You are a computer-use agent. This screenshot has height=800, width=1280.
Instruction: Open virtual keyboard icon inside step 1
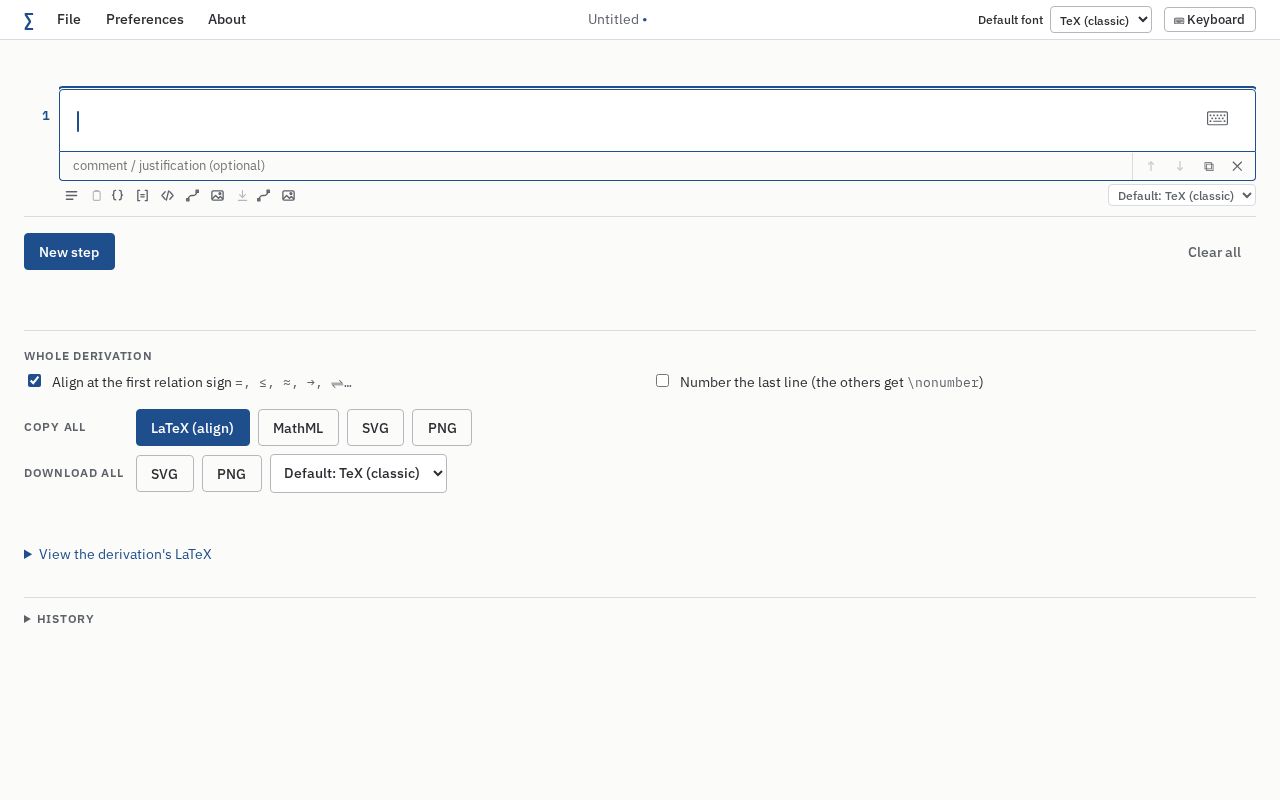point(1217,118)
